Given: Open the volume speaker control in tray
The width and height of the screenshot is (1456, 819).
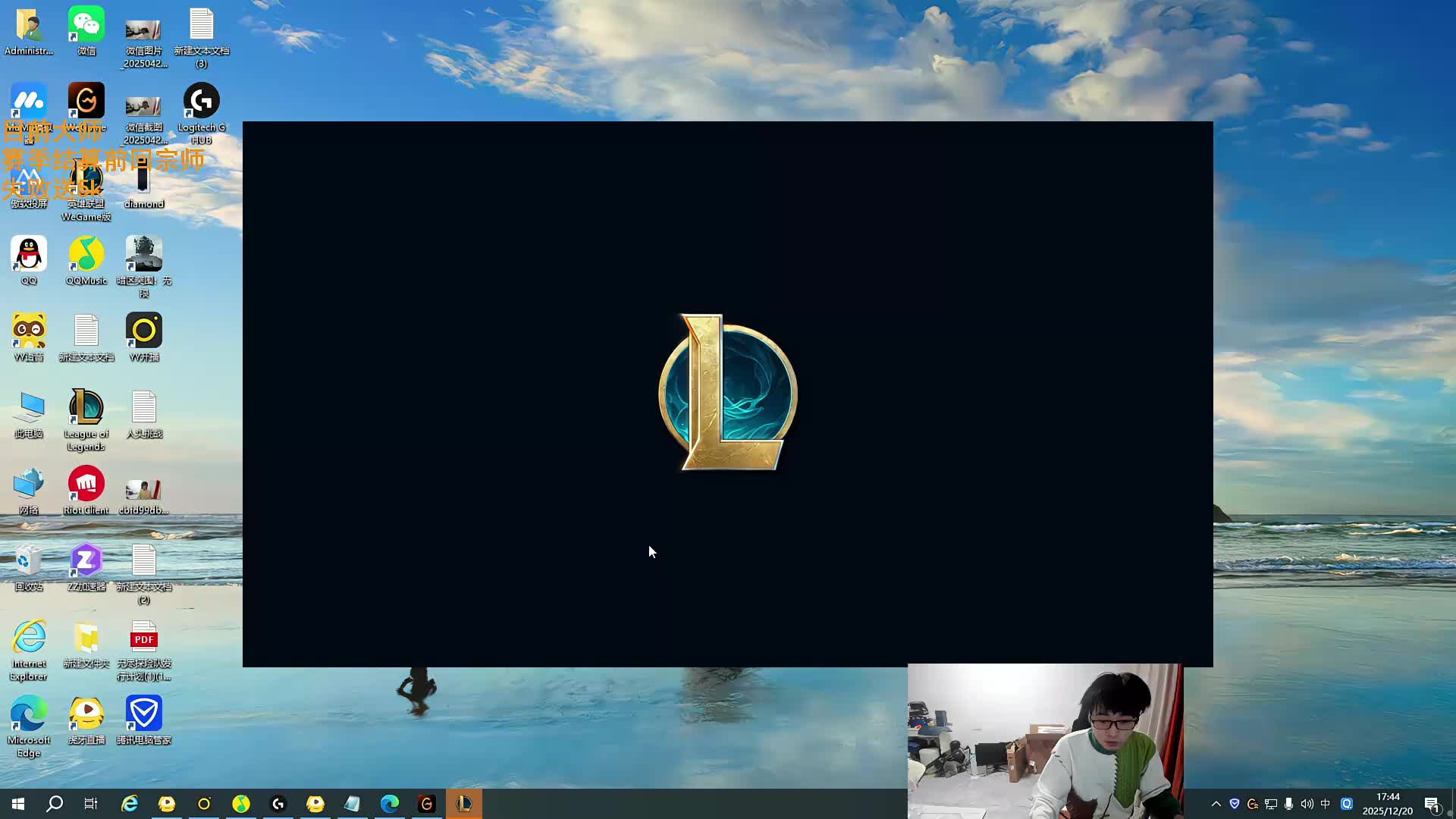Looking at the screenshot, I should coord(1307,804).
